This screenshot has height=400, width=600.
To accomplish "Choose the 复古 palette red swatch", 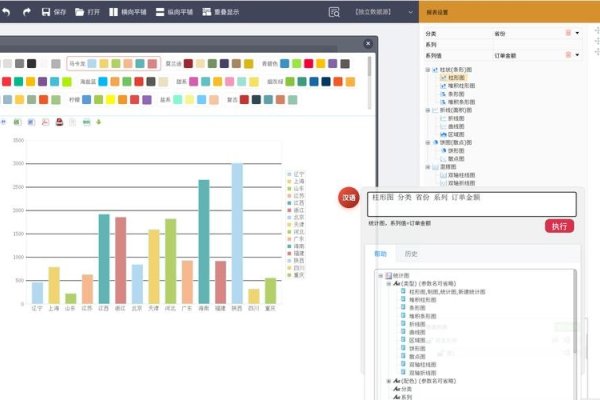I will [244, 100].
